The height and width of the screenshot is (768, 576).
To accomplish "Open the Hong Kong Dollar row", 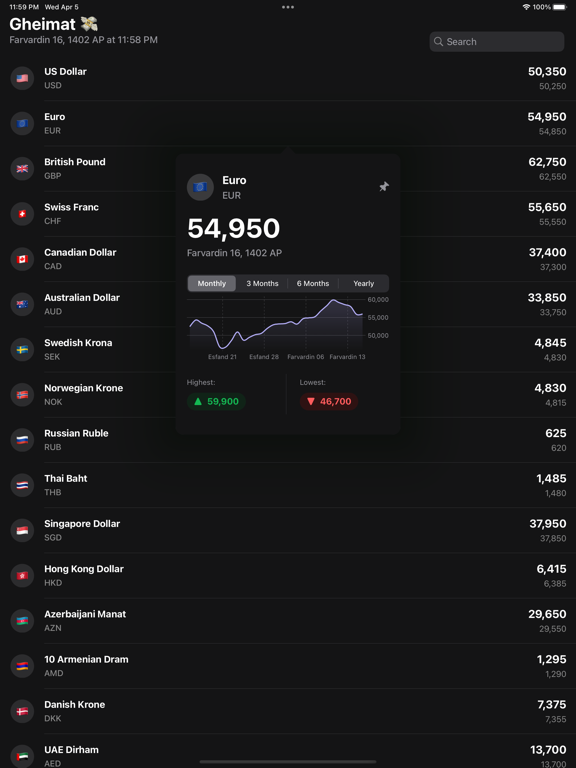I will (288, 576).
